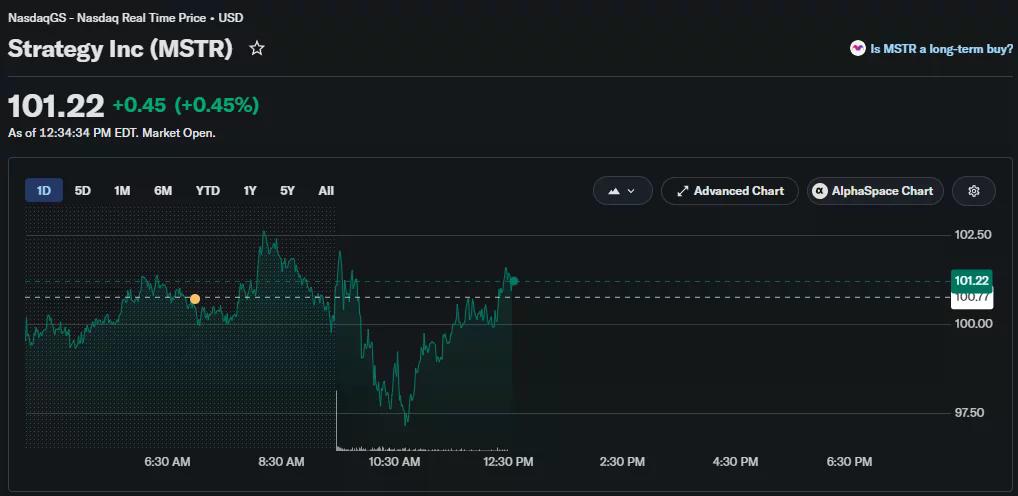Click the NasdaqGS Real Time Price text

pos(125,18)
